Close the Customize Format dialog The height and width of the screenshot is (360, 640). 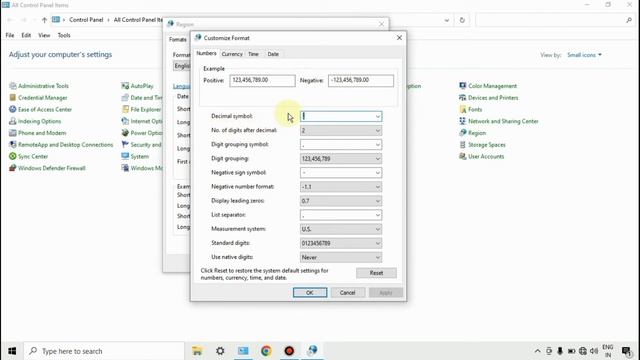coord(399,38)
